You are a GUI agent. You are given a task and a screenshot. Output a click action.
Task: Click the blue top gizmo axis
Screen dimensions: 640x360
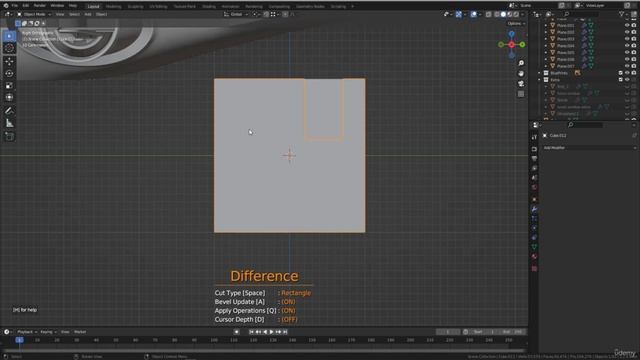(511, 34)
